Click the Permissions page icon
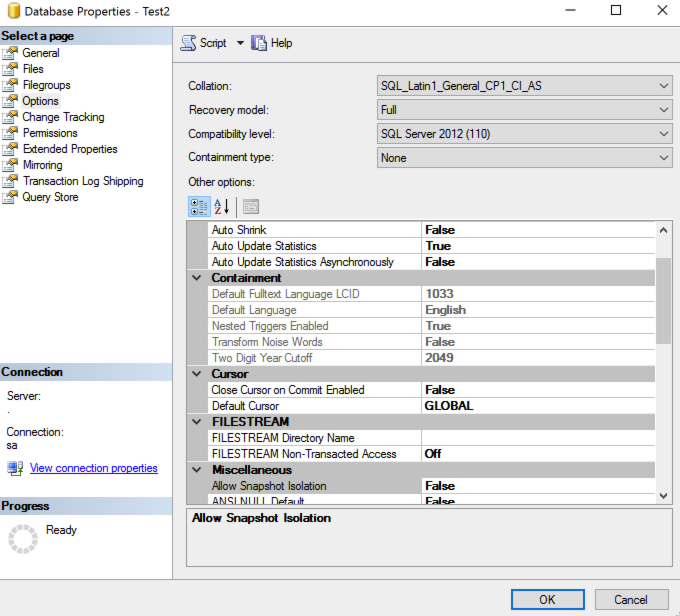 (x=10, y=133)
